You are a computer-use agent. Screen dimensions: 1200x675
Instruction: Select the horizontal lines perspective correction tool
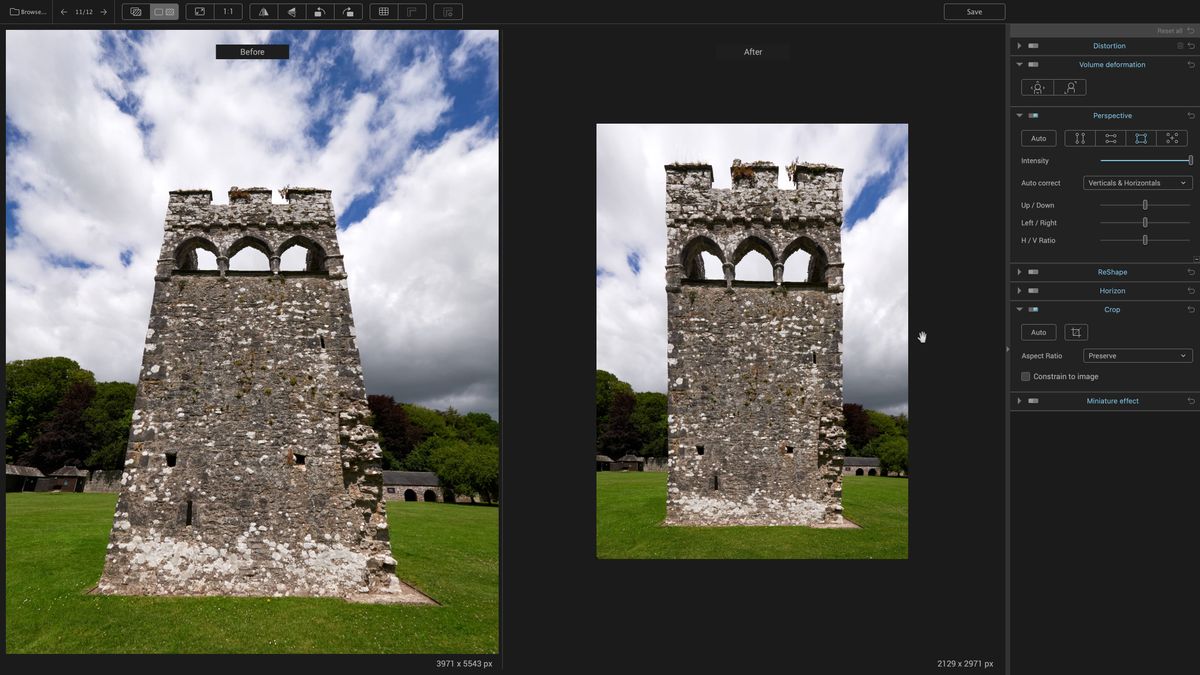[x=1110, y=138]
